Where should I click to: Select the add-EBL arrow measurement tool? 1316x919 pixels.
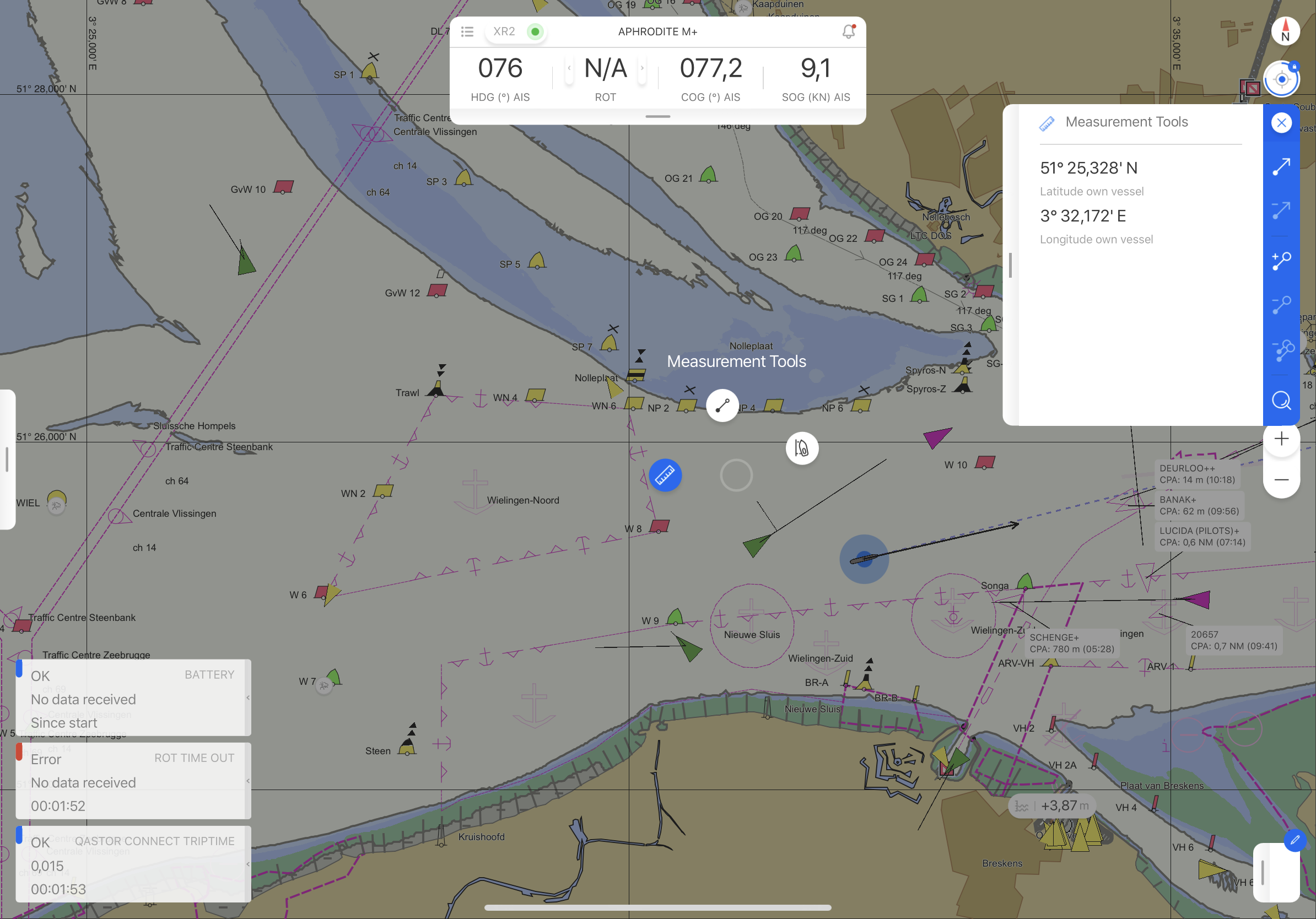(x=1281, y=167)
